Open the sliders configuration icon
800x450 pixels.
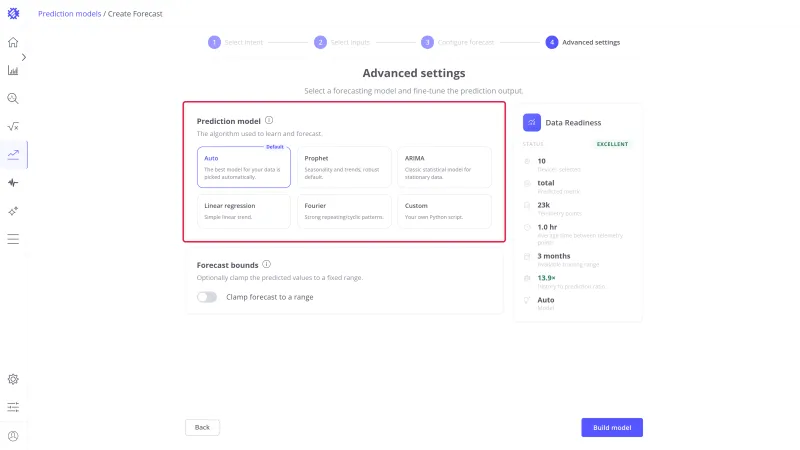click(x=13, y=407)
